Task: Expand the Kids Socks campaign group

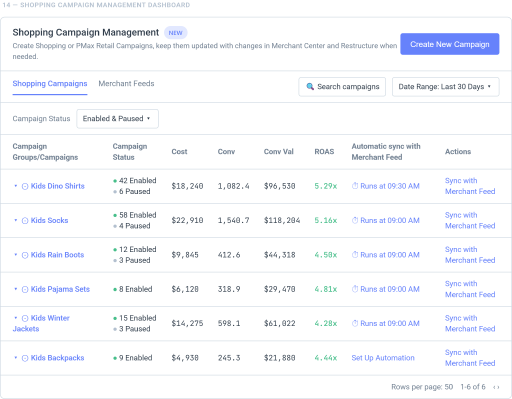Action: click(15, 220)
